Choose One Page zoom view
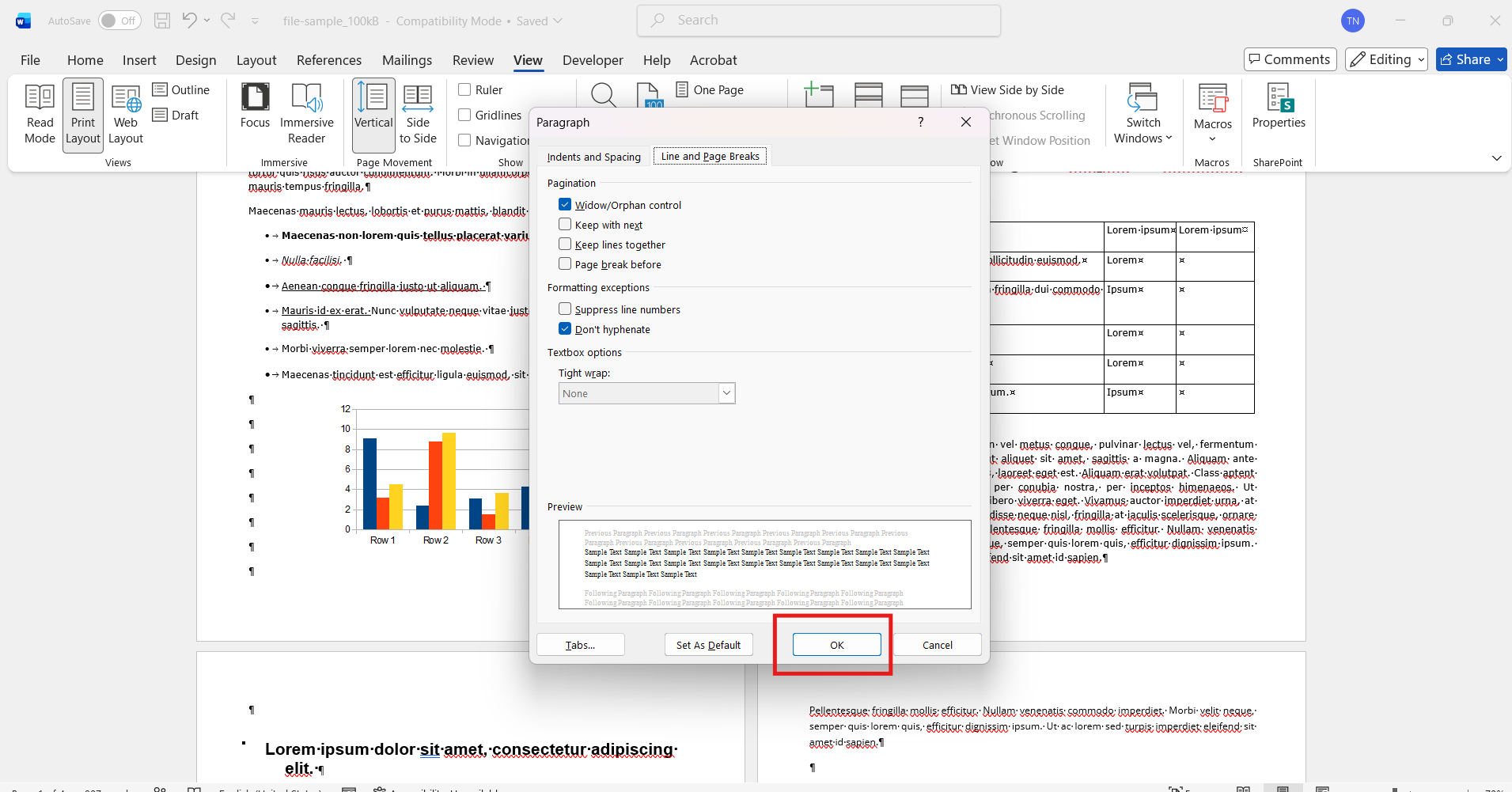Screen dimensions: 1512x792 coord(710,90)
